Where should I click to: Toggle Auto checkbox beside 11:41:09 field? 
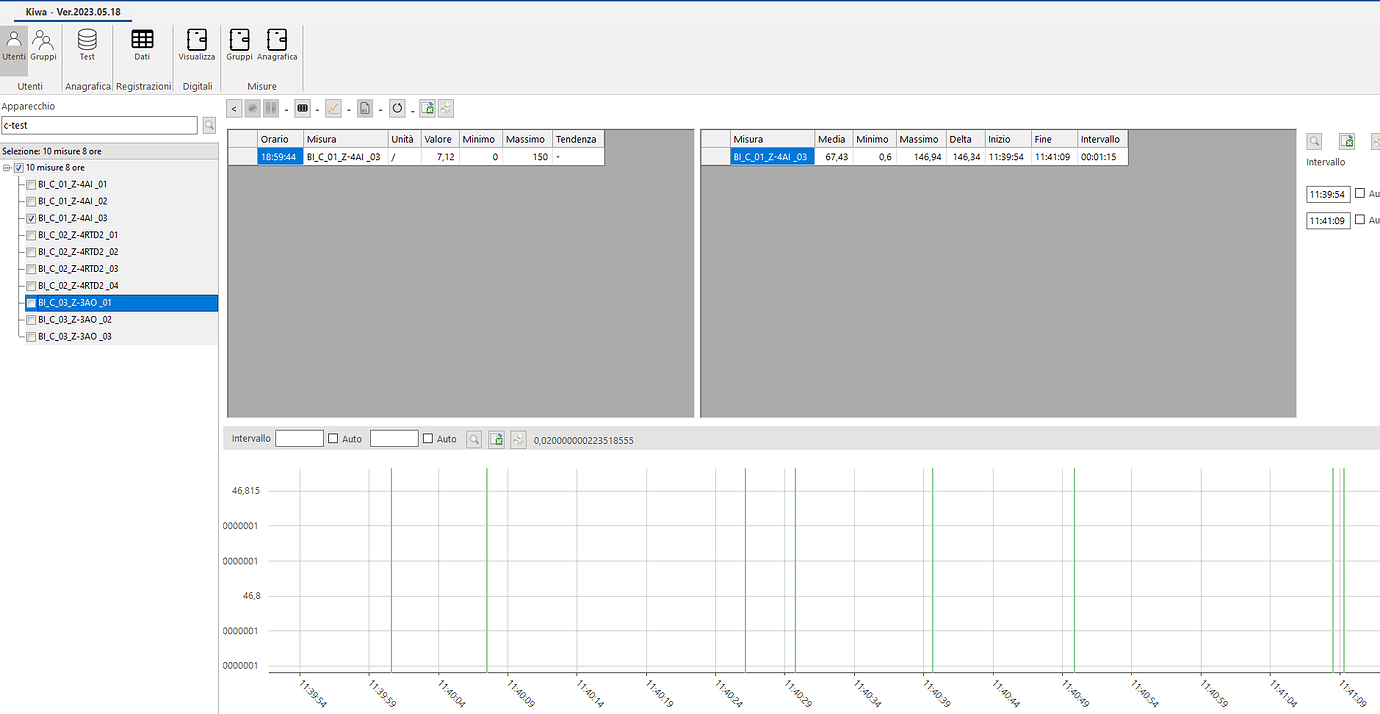click(x=1359, y=220)
